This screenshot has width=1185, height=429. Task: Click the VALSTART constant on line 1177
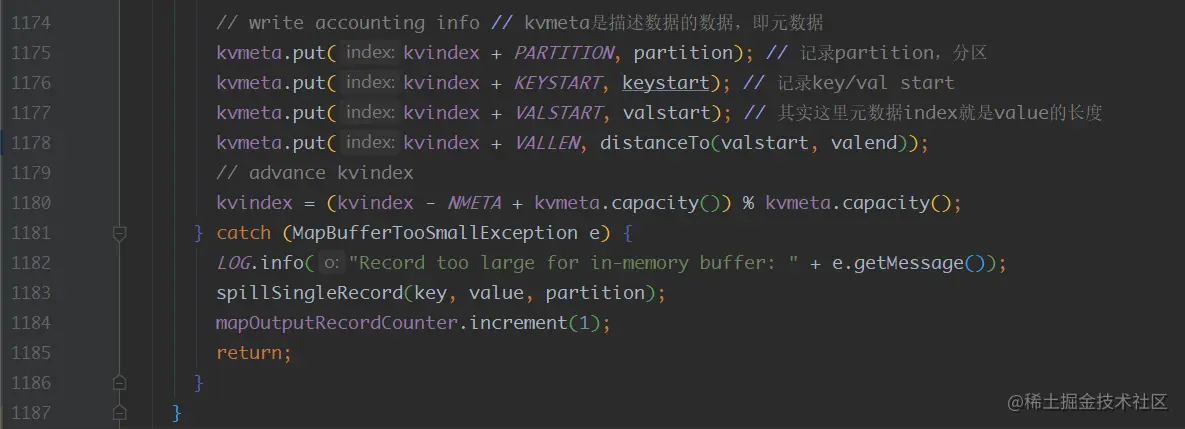point(558,113)
